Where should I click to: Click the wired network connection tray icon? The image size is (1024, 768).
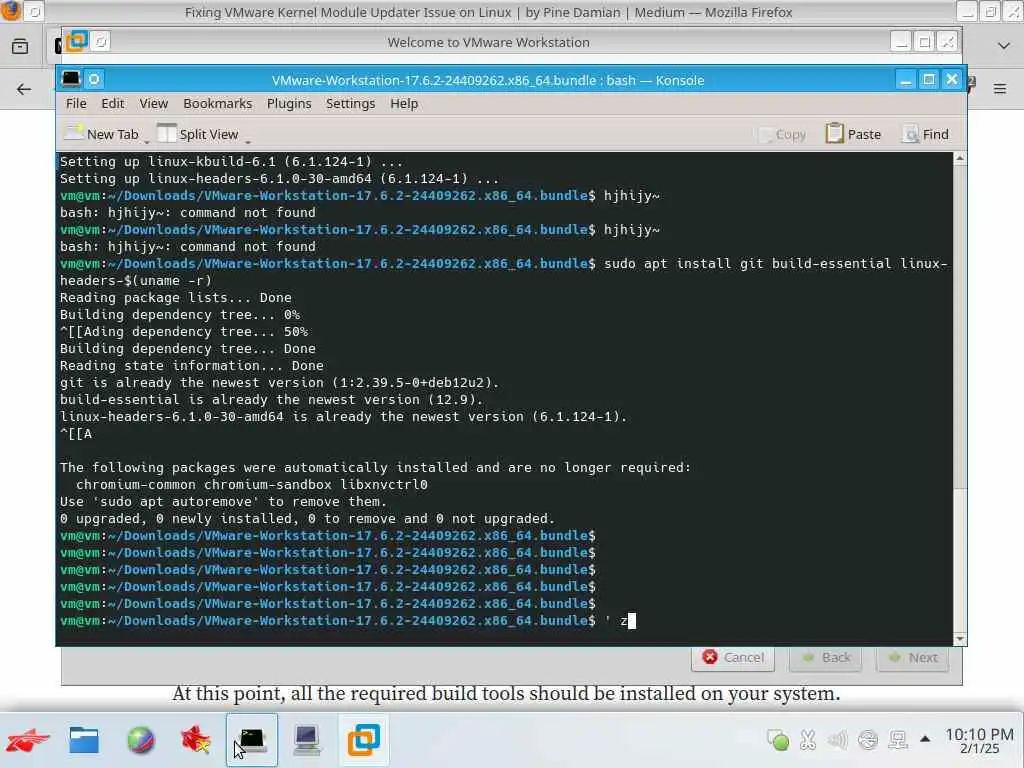tap(898, 740)
